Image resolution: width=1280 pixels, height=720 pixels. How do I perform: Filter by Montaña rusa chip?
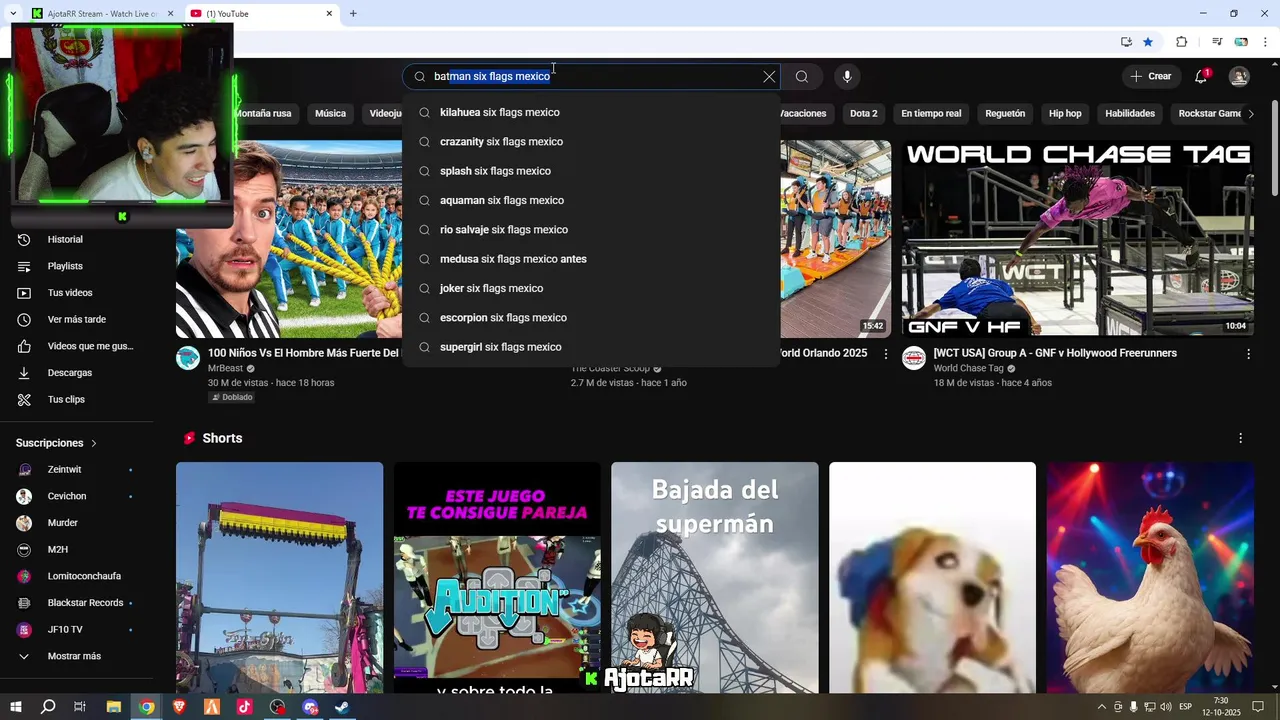click(x=263, y=114)
